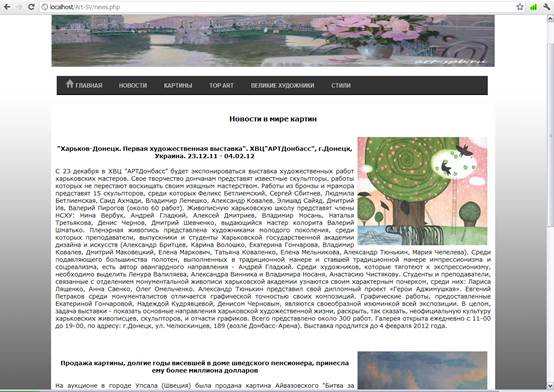
Task: Click the browser forward arrow
Action: tap(19, 7)
